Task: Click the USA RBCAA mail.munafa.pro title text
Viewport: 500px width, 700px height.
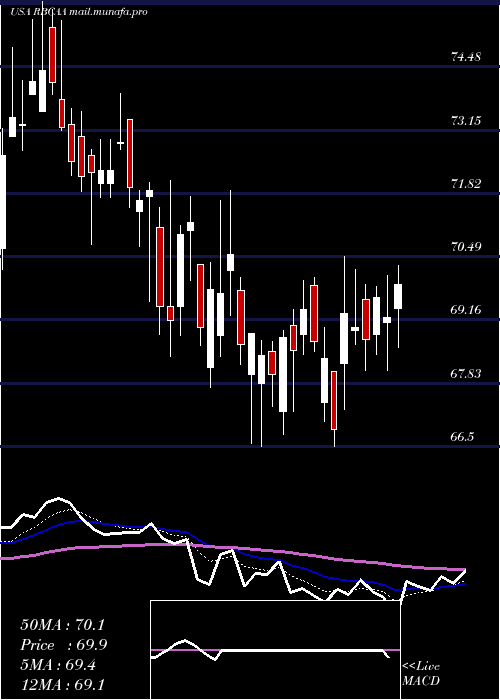Action: point(79,12)
